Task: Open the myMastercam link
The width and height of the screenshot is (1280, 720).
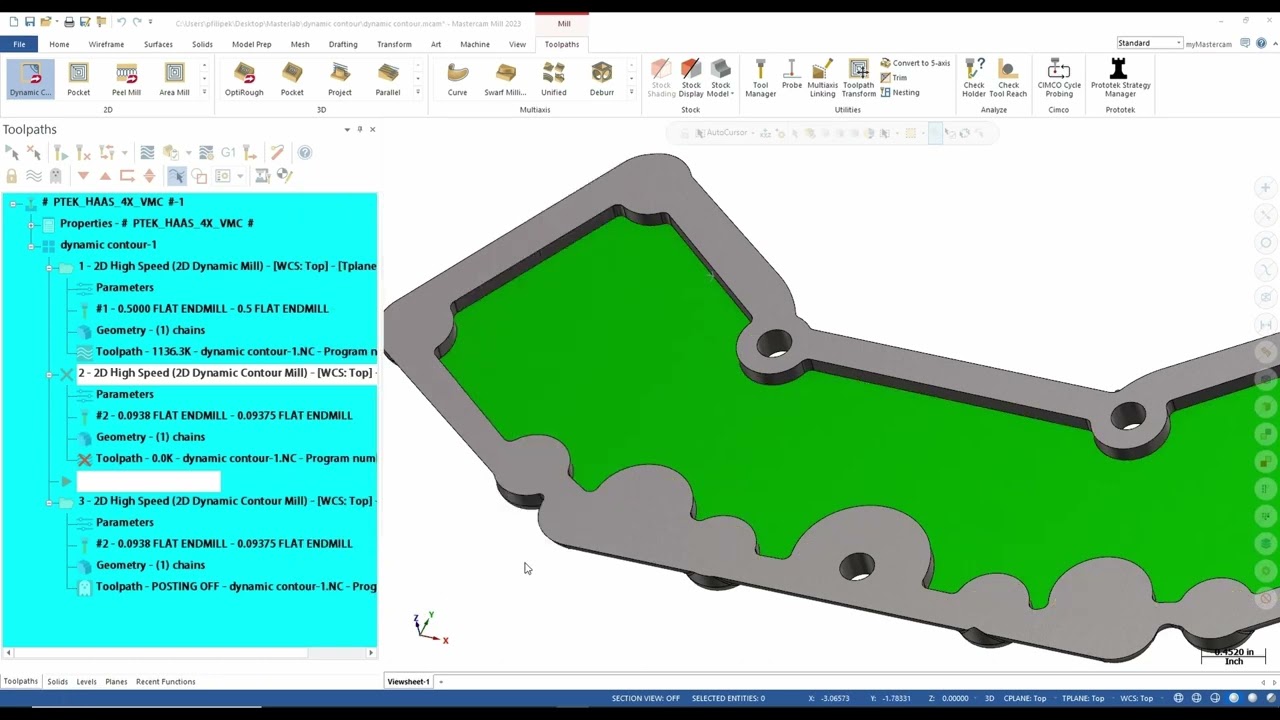Action: (x=1208, y=44)
